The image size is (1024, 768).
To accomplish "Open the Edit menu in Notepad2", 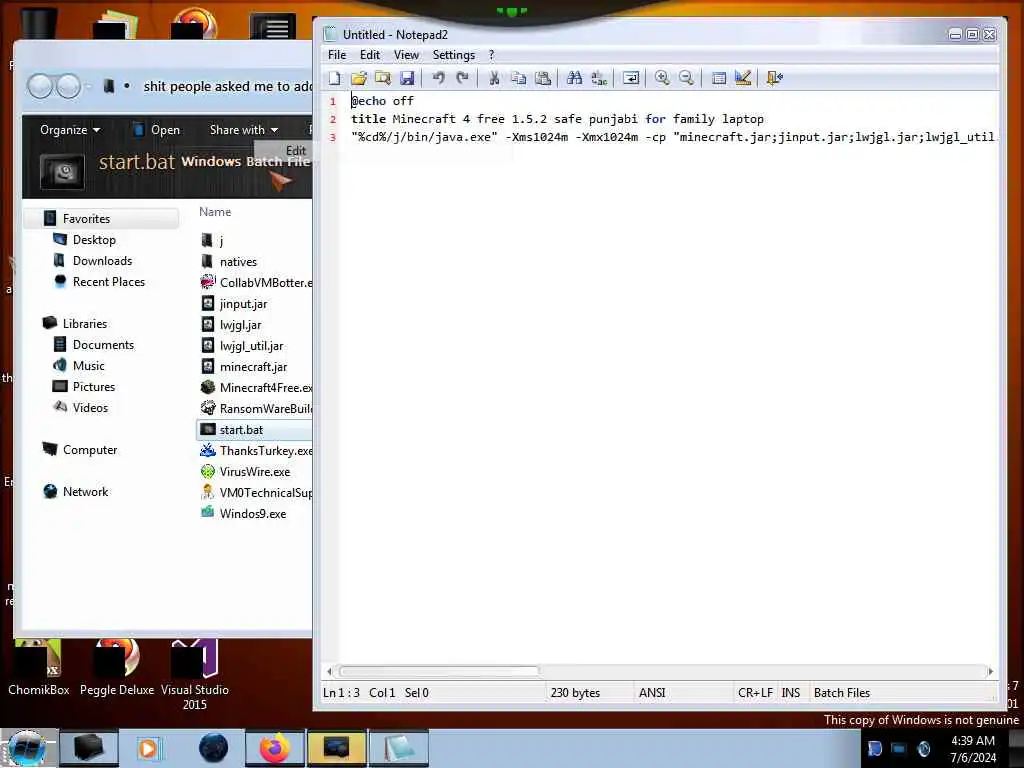I will [370, 55].
